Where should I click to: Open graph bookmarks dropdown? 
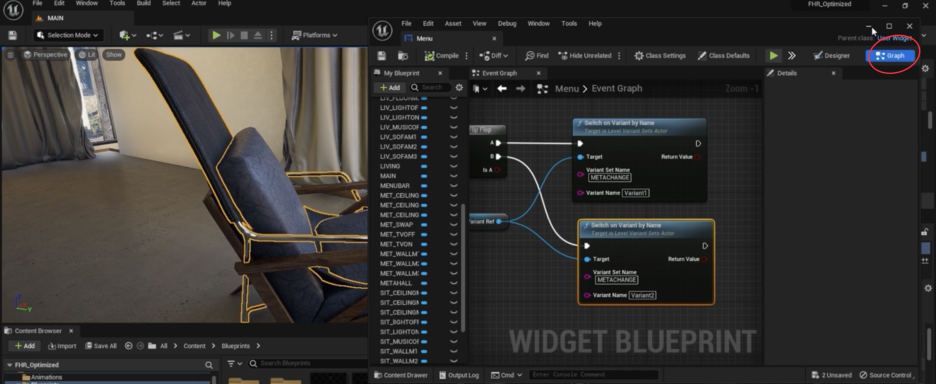tap(480, 88)
